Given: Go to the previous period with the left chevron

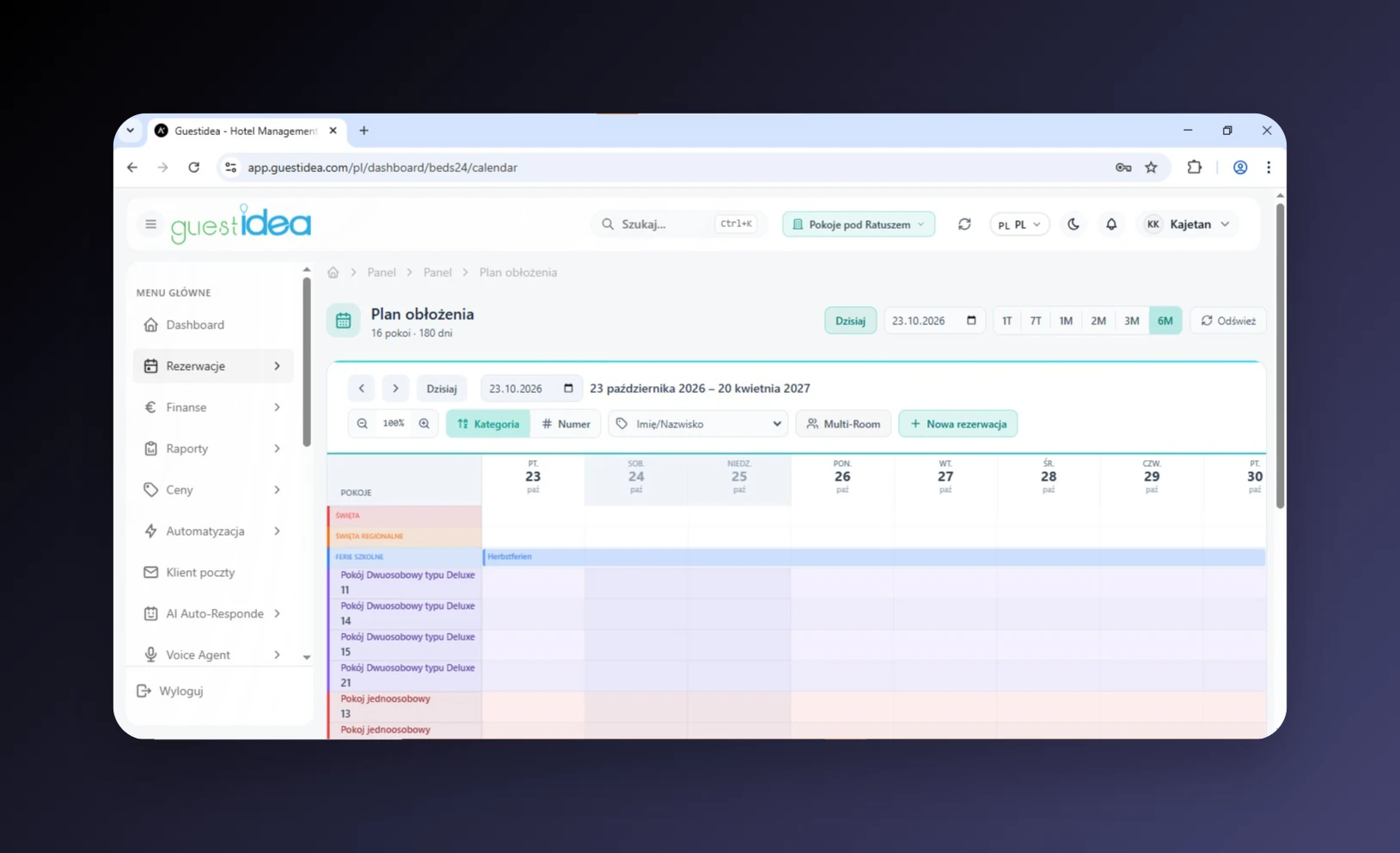Looking at the screenshot, I should tap(362, 389).
